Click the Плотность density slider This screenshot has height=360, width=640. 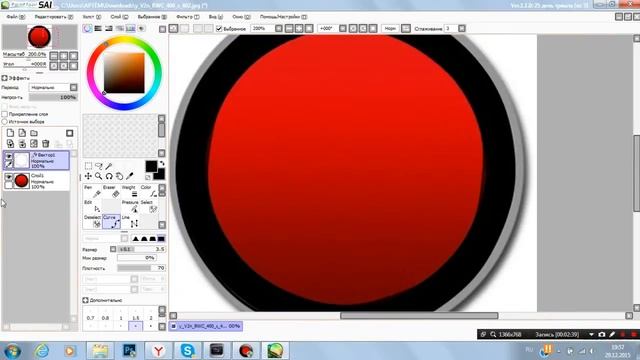(141, 268)
